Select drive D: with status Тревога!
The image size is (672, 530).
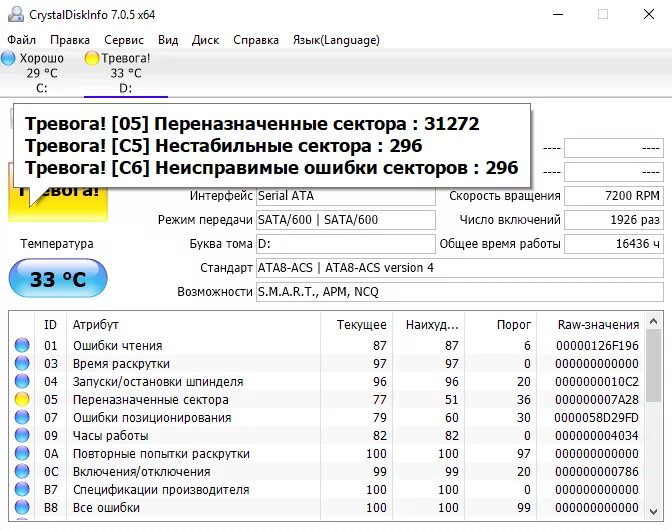tap(125, 73)
